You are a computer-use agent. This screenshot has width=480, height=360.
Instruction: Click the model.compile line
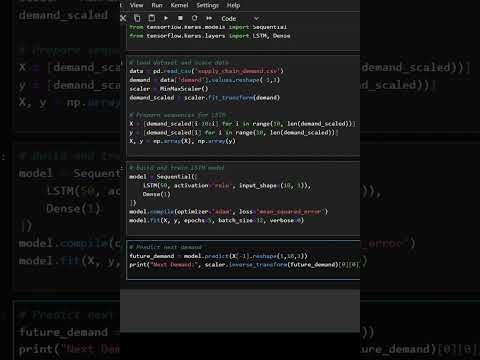click(229, 212)
